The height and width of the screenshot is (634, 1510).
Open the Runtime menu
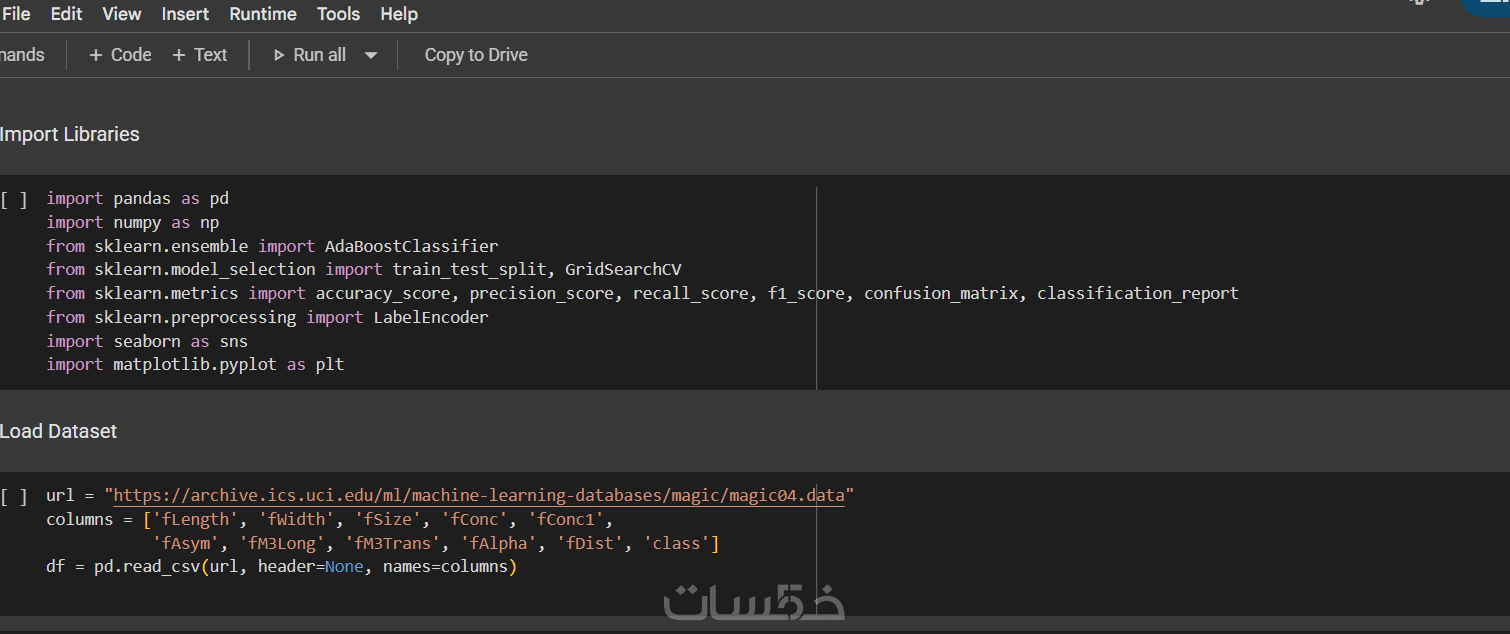263,14
